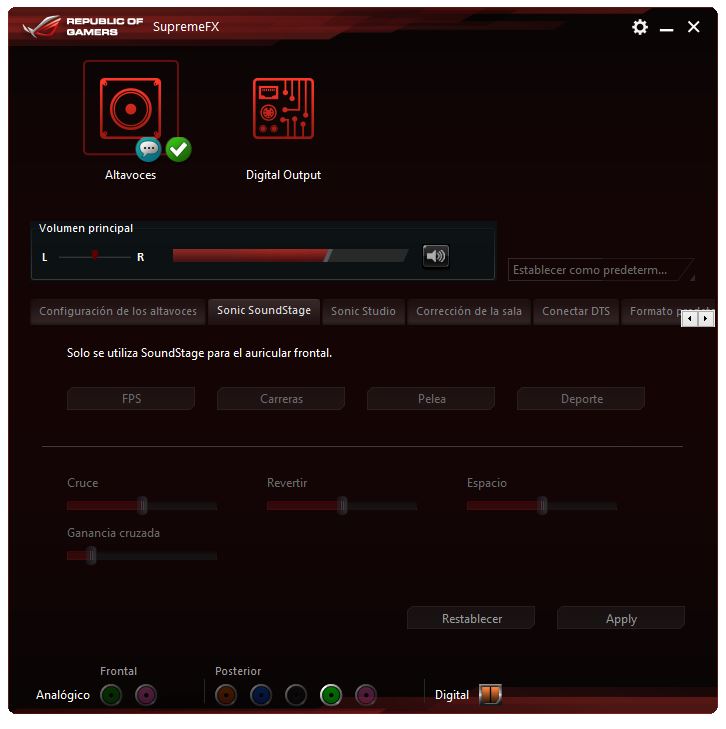Click the orange Posterior analog jack
Viewport: 726px width, 729px height.
(x=227, y=694)
